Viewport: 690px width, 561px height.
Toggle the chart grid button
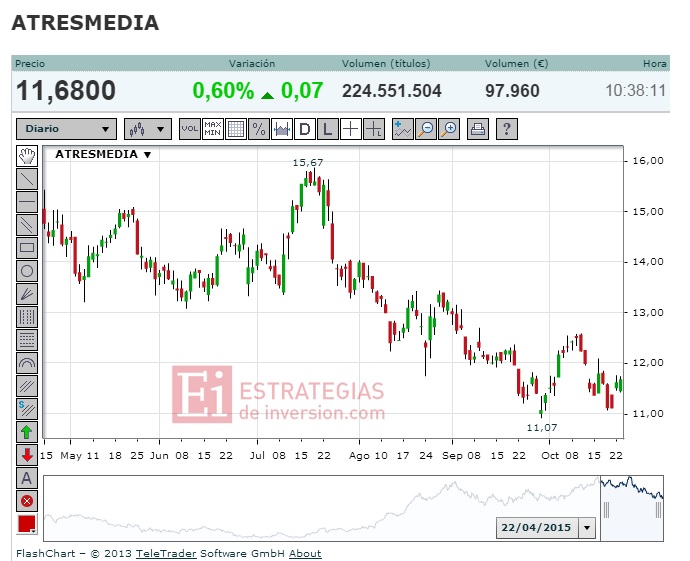point(236,129)
